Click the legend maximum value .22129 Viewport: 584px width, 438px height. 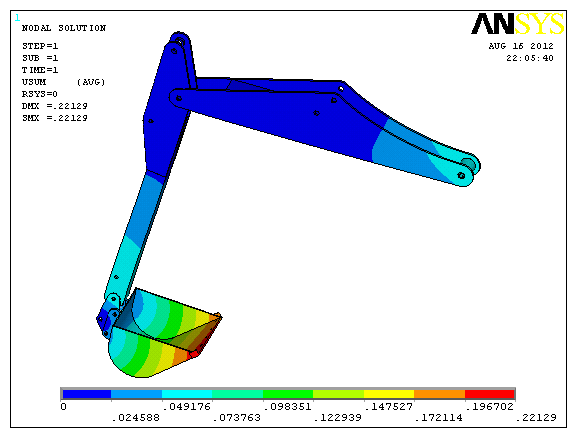click(536, 418)
